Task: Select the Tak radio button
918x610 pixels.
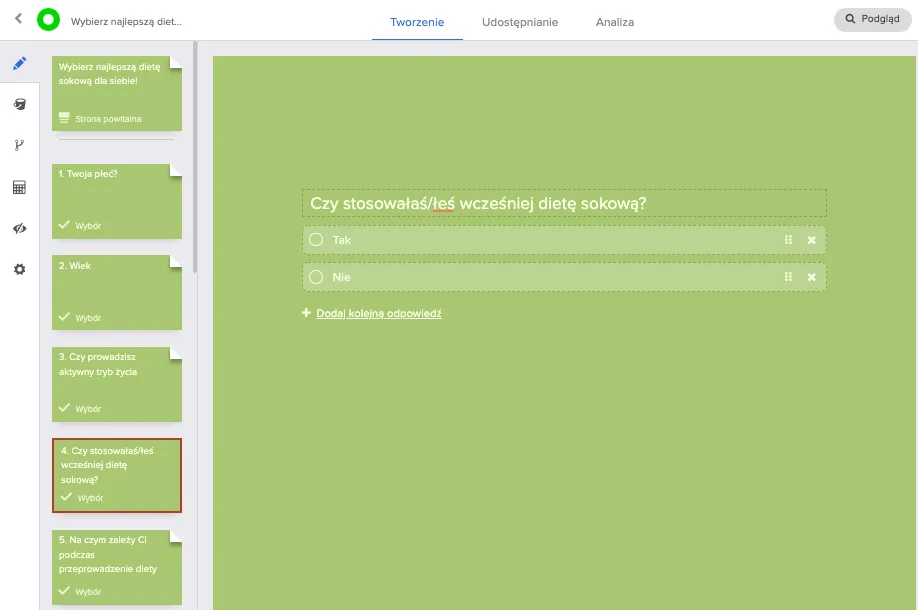Action: point(316,240)
